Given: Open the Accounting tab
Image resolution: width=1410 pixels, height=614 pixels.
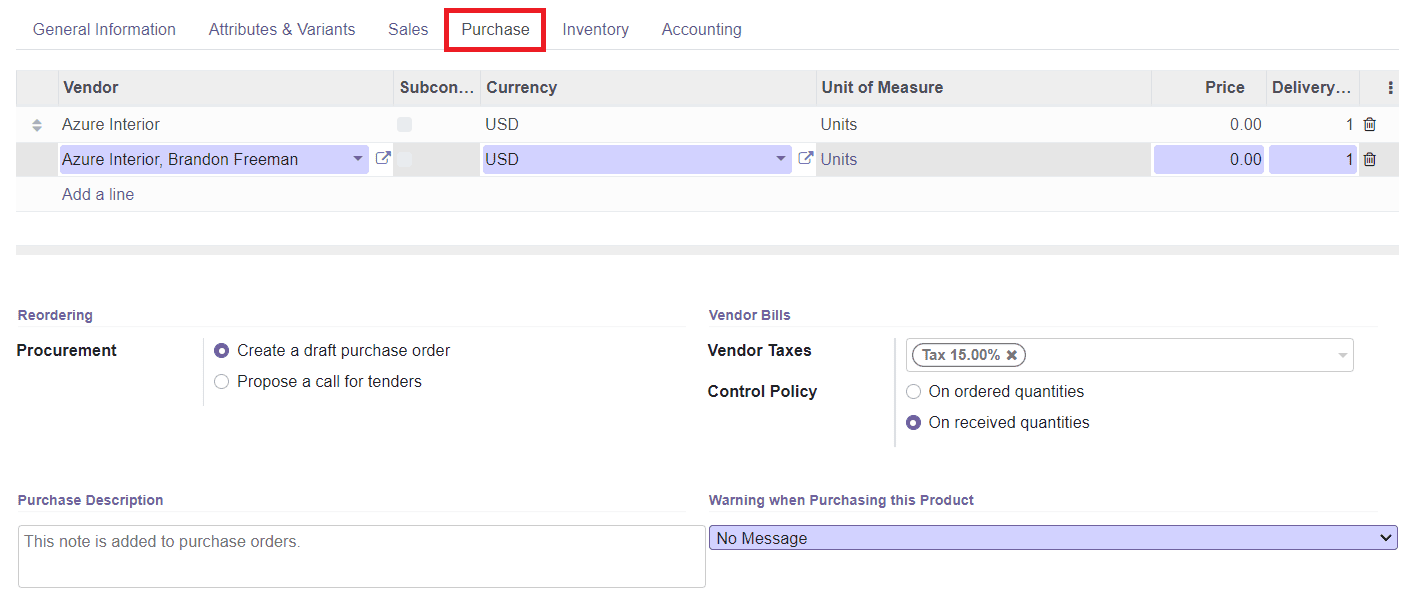Looking at the screenshot, I should pyautogui.click(x=701, y=29).
